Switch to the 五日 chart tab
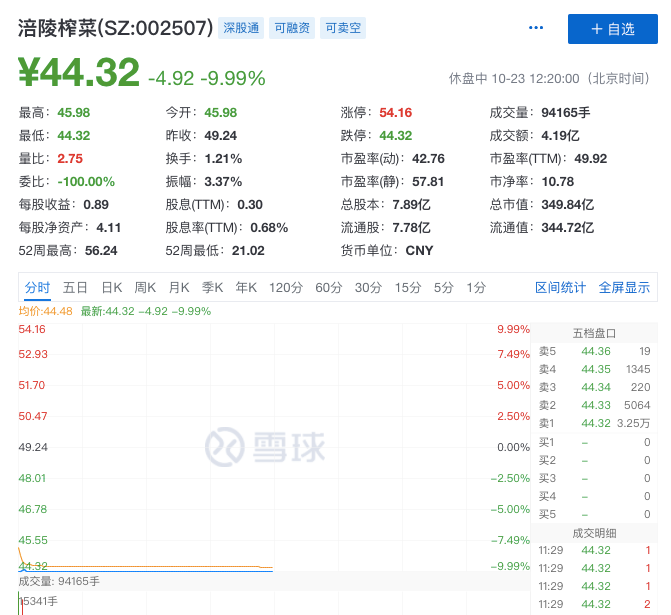The width and height of the screenshot is (671, 615). 75,288
